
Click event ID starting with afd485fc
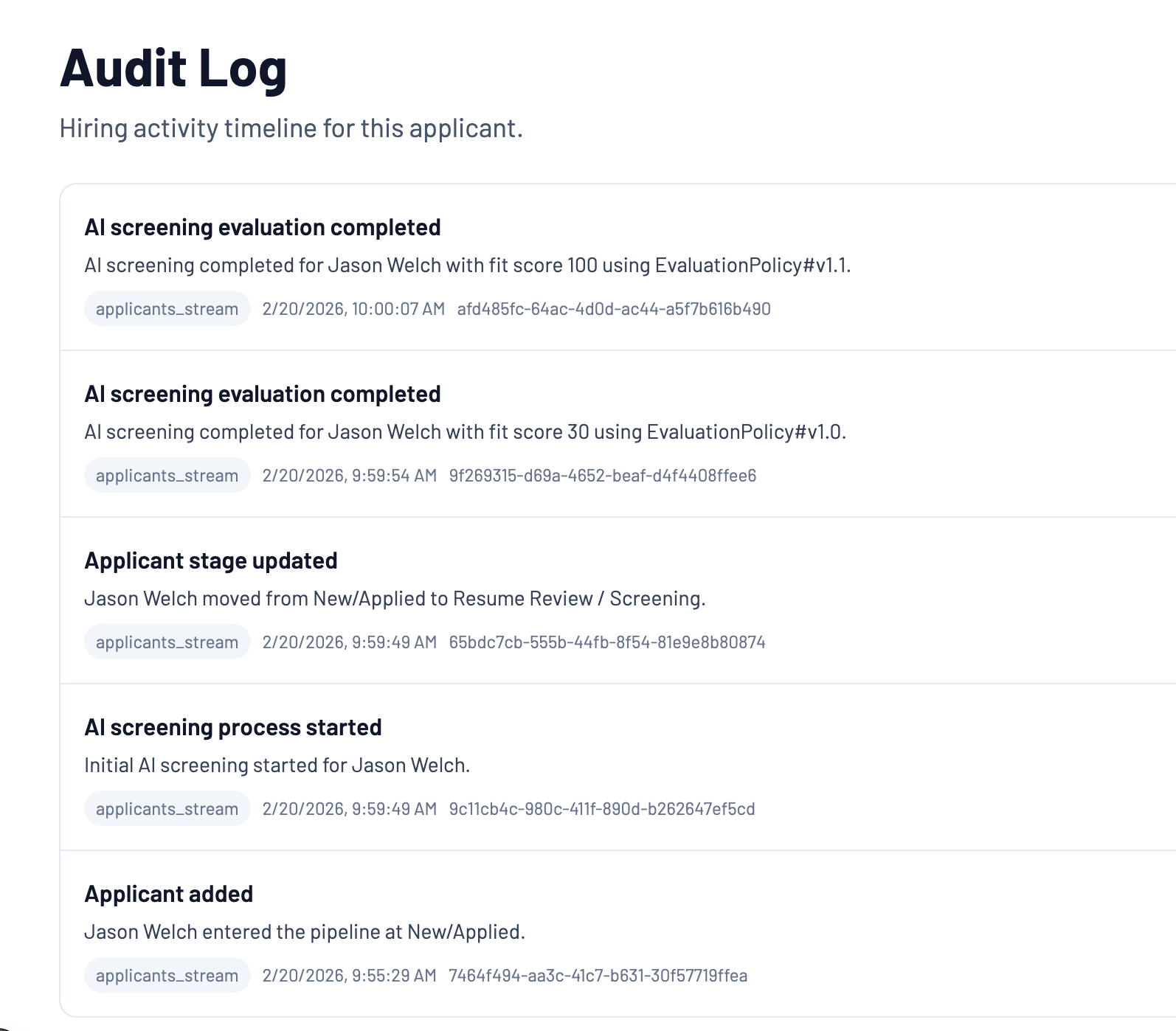[x=614, y=309]
